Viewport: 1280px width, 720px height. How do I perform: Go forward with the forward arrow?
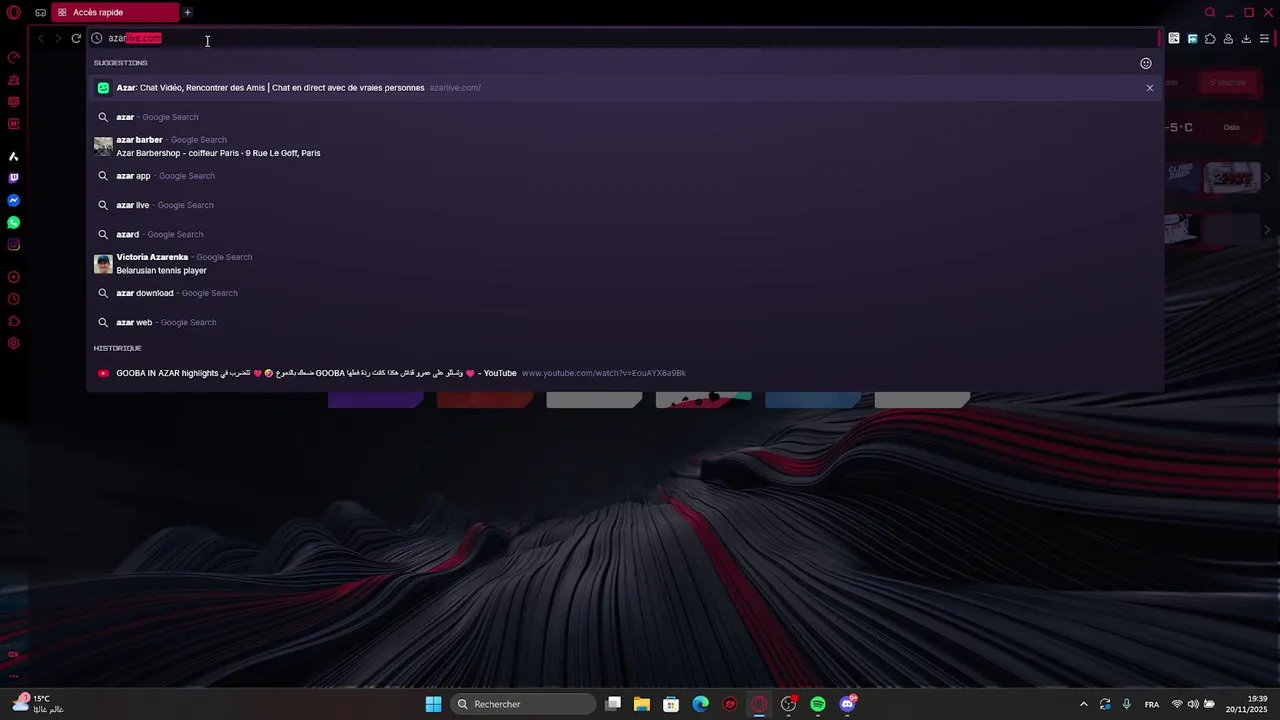pos(58,39)
